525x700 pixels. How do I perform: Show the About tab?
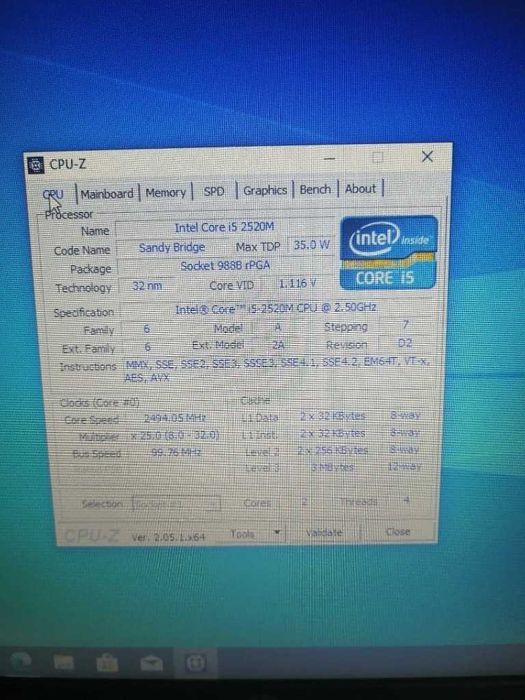pos(360,188)
